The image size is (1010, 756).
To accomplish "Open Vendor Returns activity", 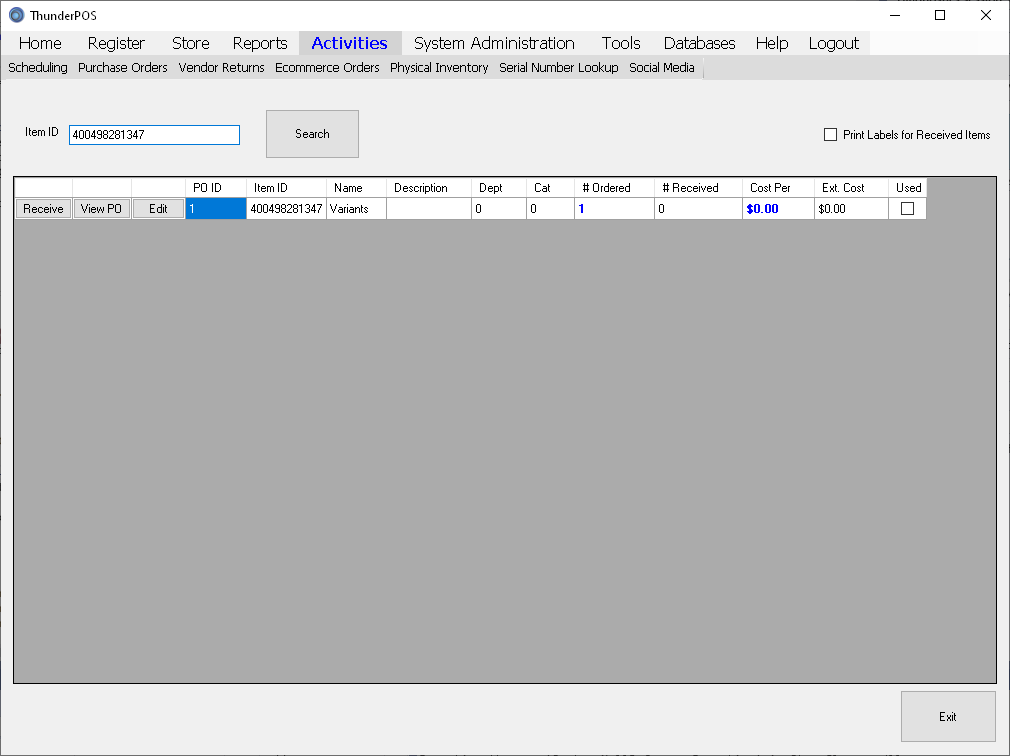I will 221,68.
